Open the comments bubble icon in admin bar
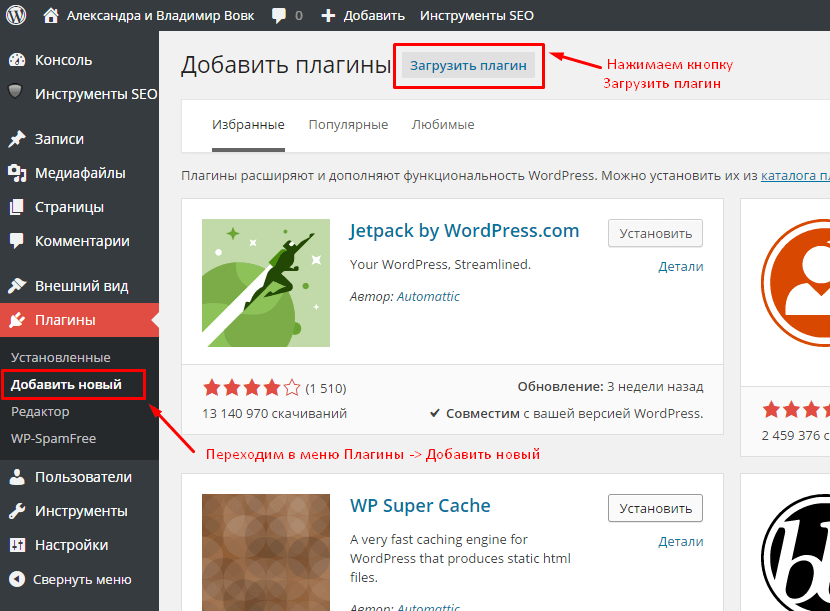Image resolution: width=830 pixels, height=611 pixels. coord(278,16)
